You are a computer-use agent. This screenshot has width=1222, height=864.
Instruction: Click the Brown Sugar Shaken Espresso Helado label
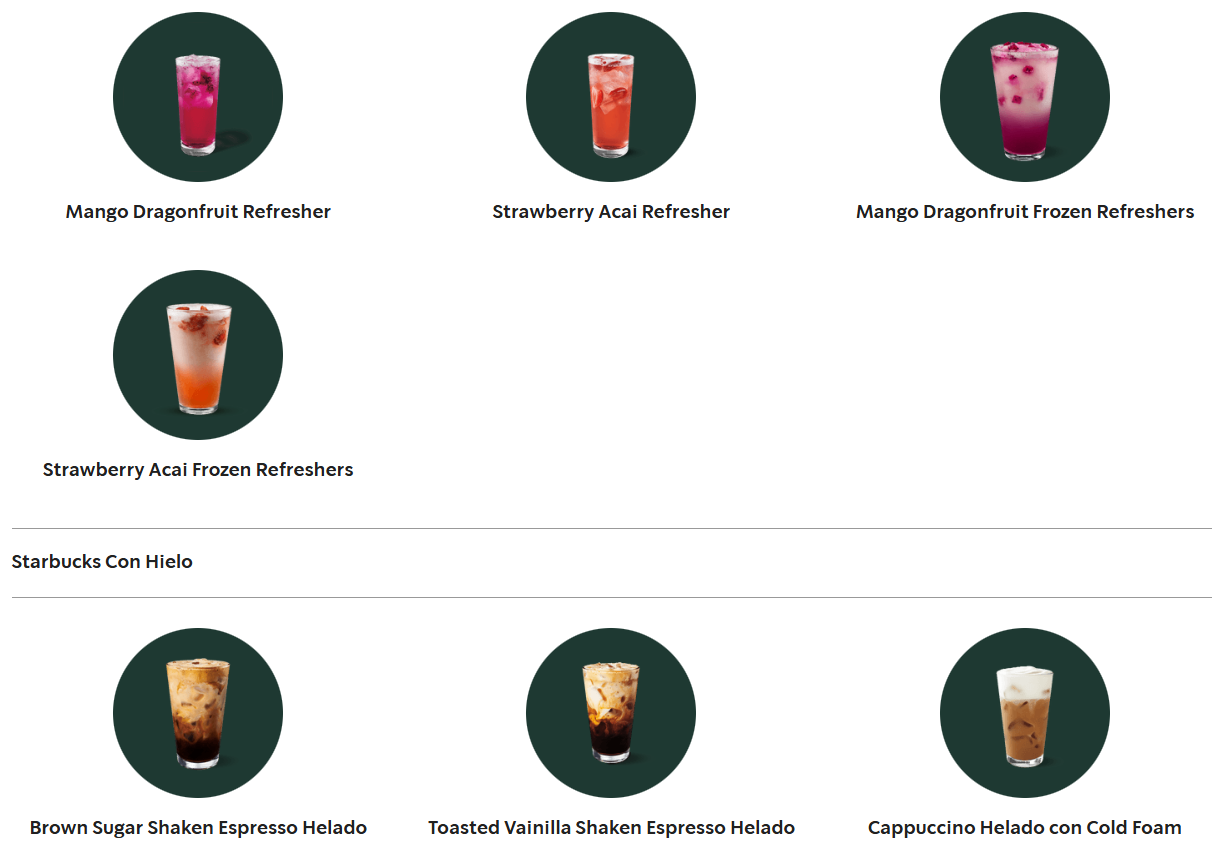tap(198, 828)
